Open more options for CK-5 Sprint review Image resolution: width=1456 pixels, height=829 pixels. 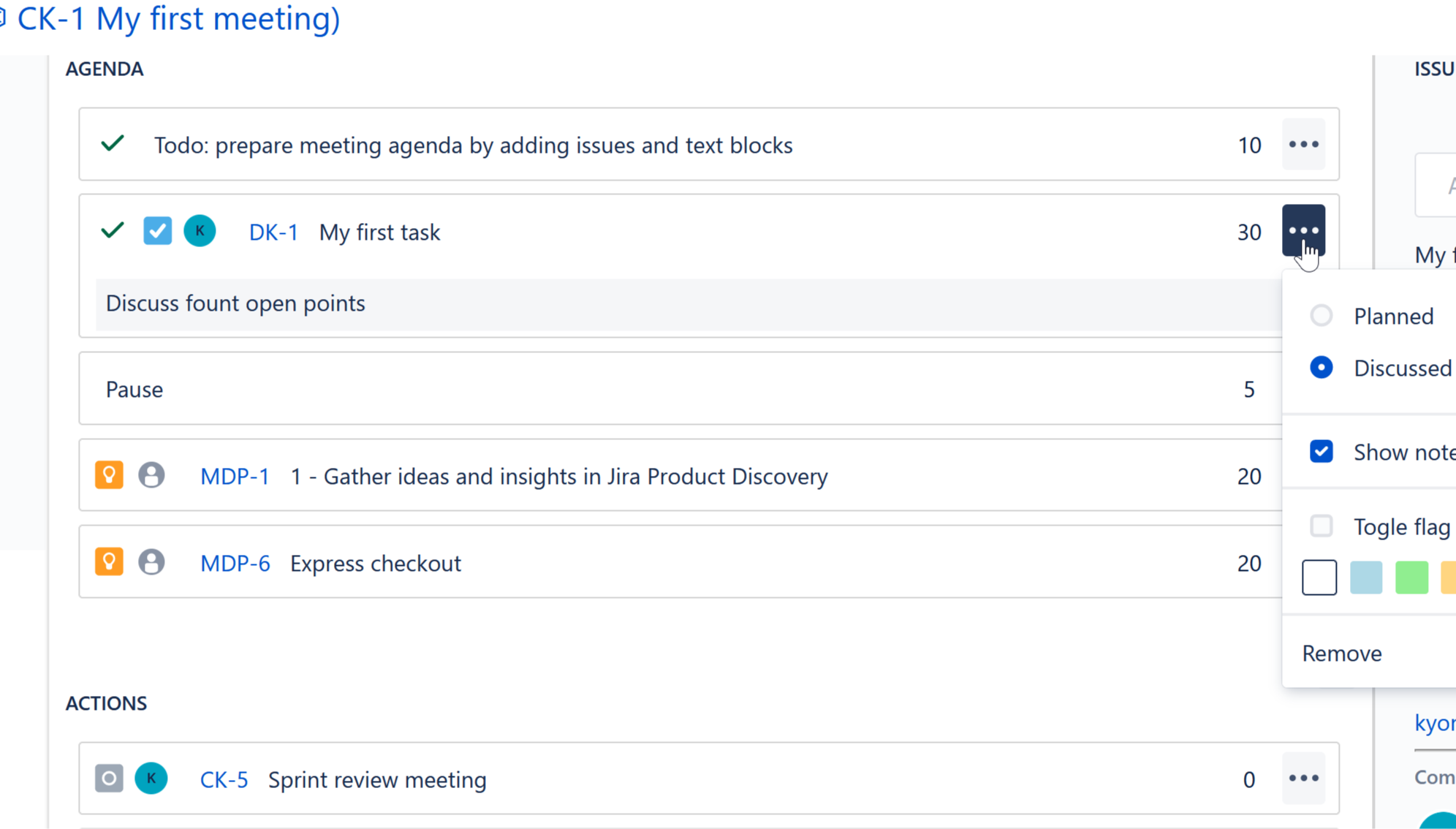1303,779
